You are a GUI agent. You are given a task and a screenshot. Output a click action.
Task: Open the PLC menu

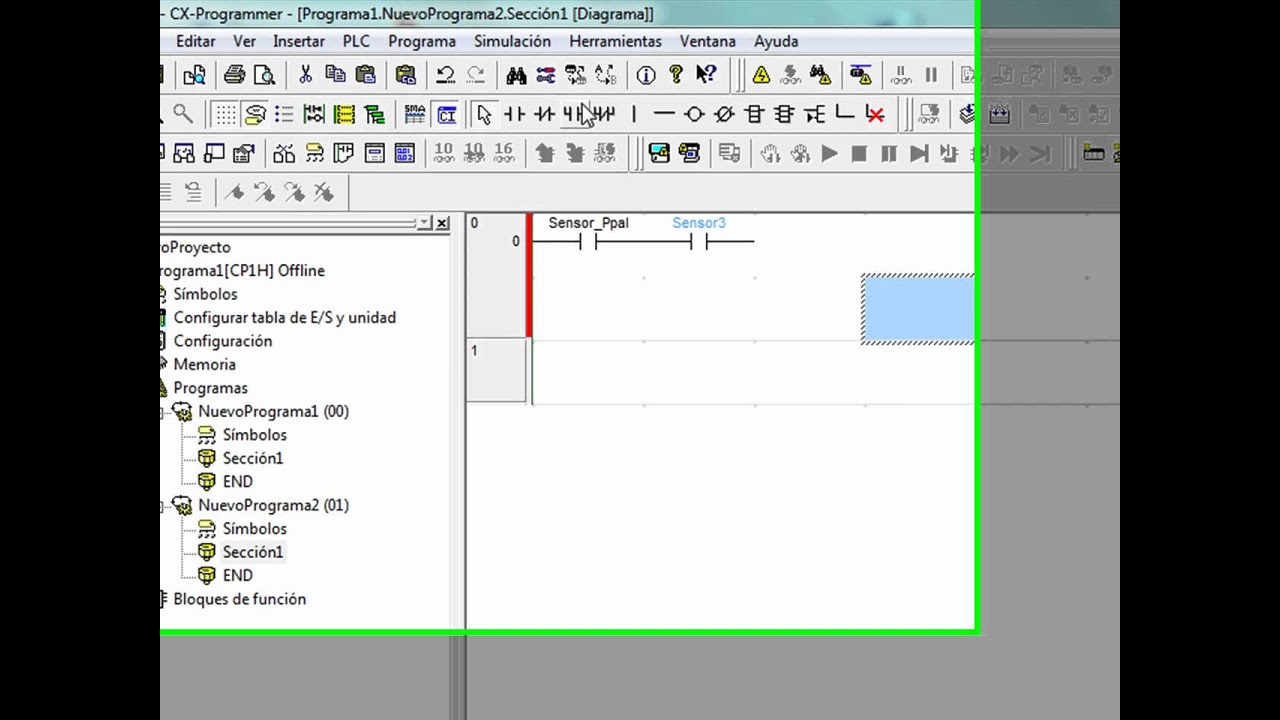(x=356, y=41)
